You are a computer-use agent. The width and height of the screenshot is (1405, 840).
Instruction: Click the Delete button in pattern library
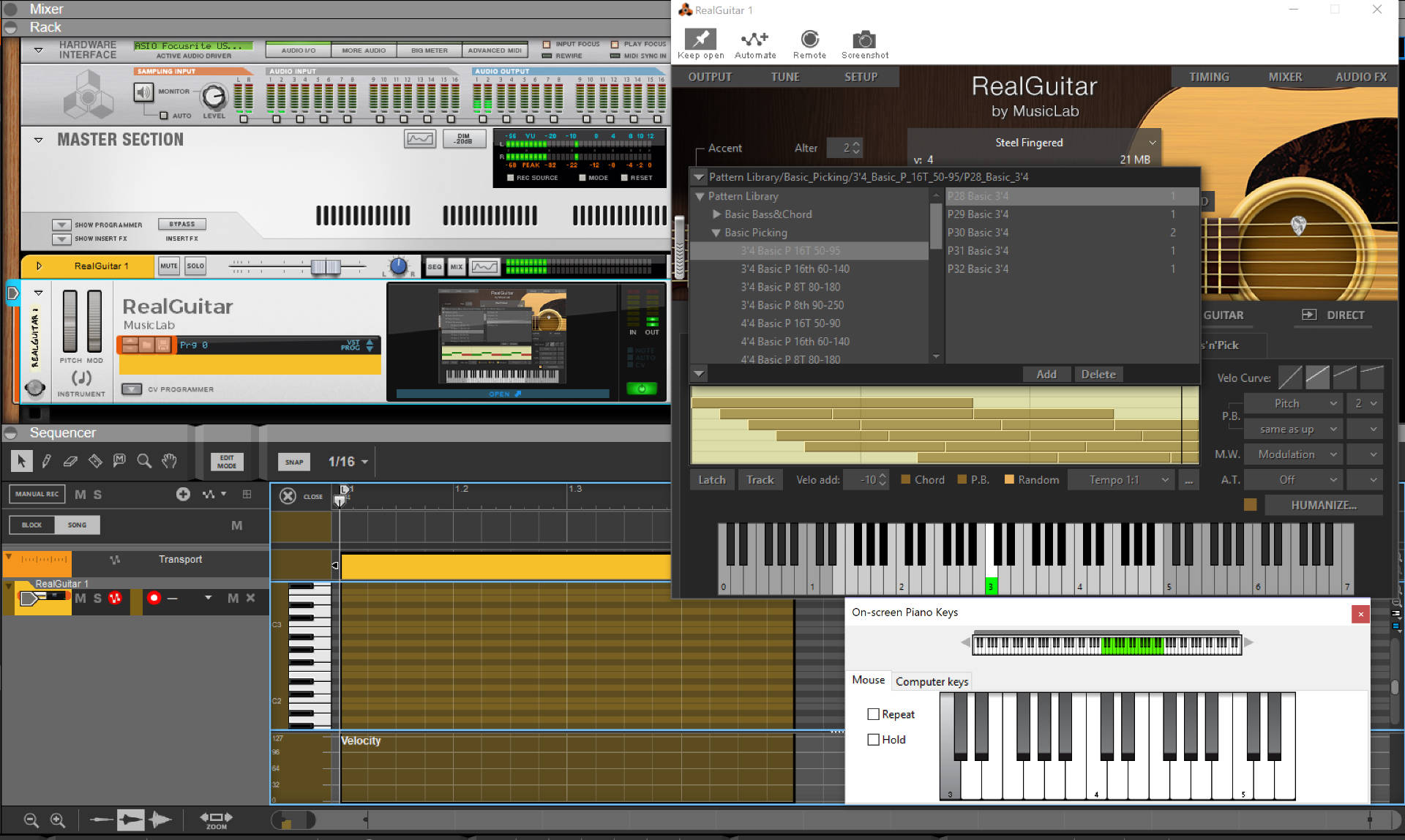(1099, 374)
